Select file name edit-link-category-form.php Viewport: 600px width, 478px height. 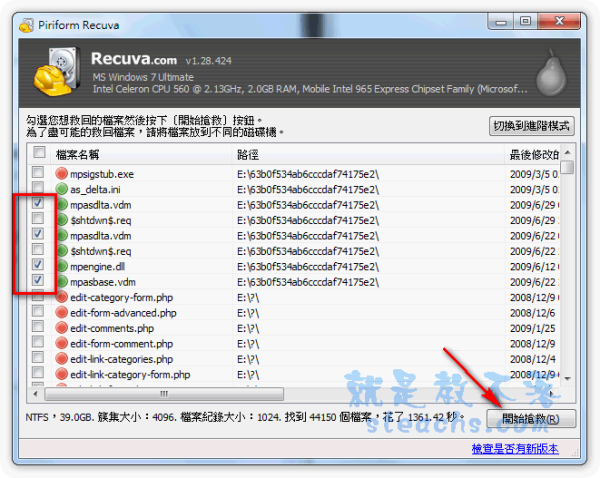pos(130,375)
